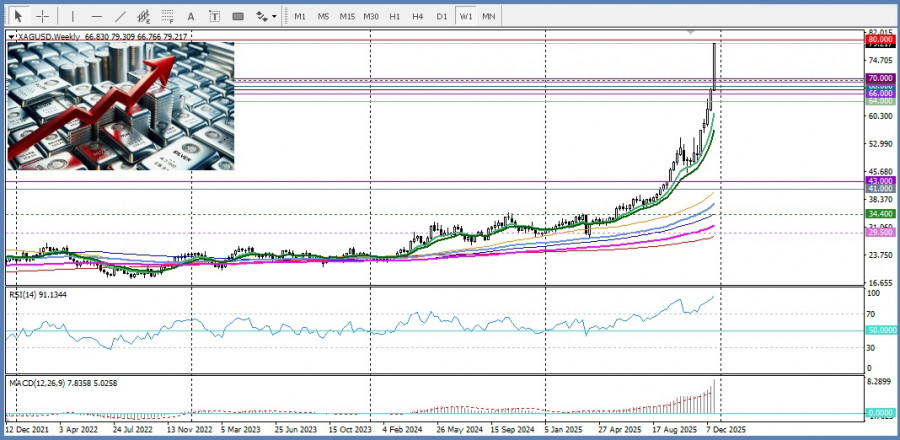Select the arrow cursor tool

tap(17, 16)
